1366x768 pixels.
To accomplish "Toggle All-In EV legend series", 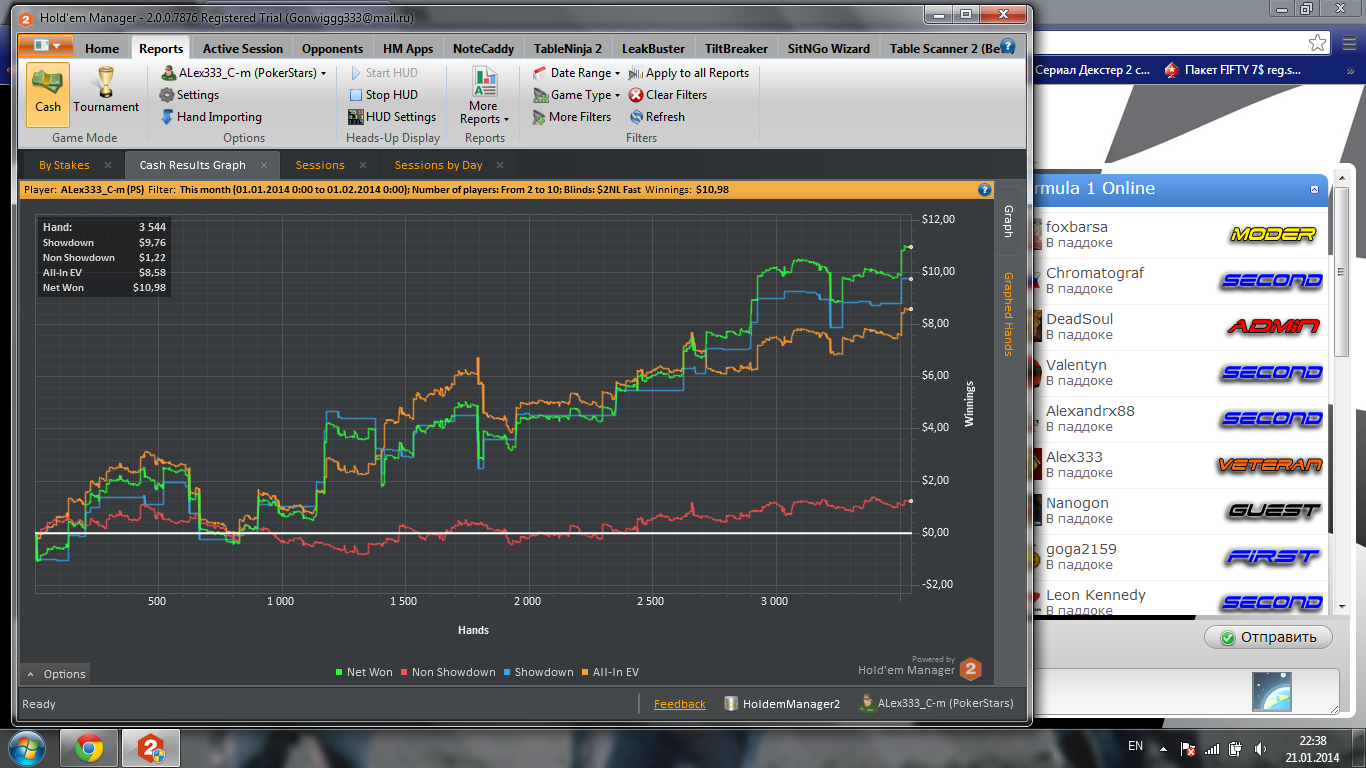I will pos(609,672).
